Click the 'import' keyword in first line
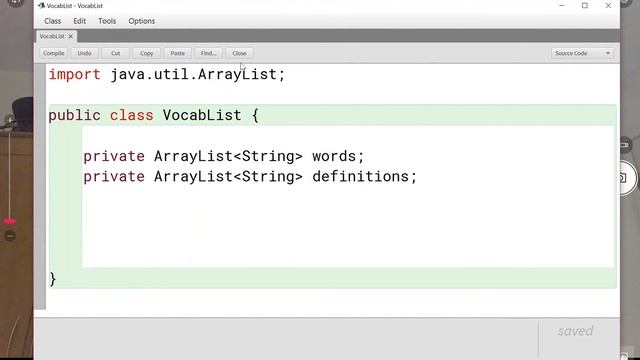The image size is (640, 360). pyautogui.click(x=75, y=74)
